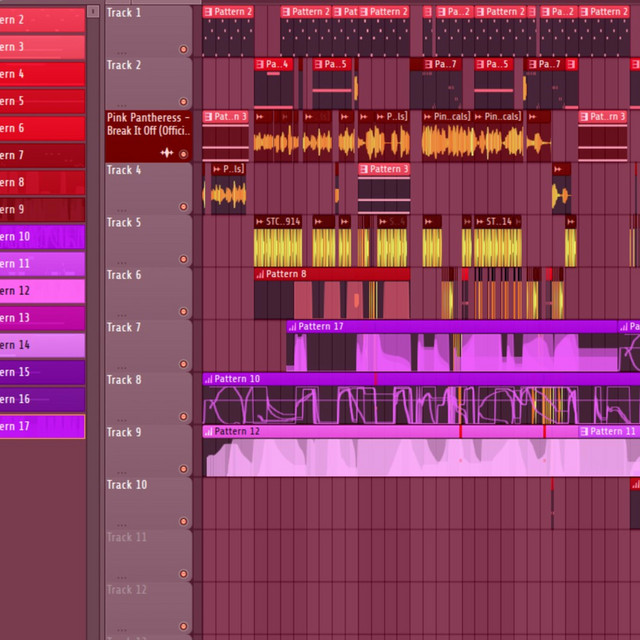Image resolution: width=640 pixels, height=640 pixels.
Task: Select Pattern 17 in the pattern picker
Action: click(x=42, y=427)
